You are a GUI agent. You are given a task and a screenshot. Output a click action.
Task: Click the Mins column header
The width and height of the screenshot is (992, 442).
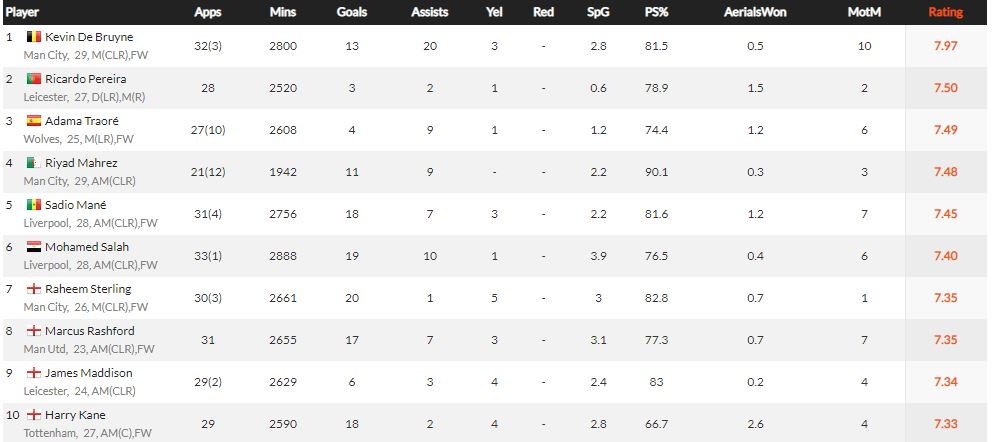(282, 13)
